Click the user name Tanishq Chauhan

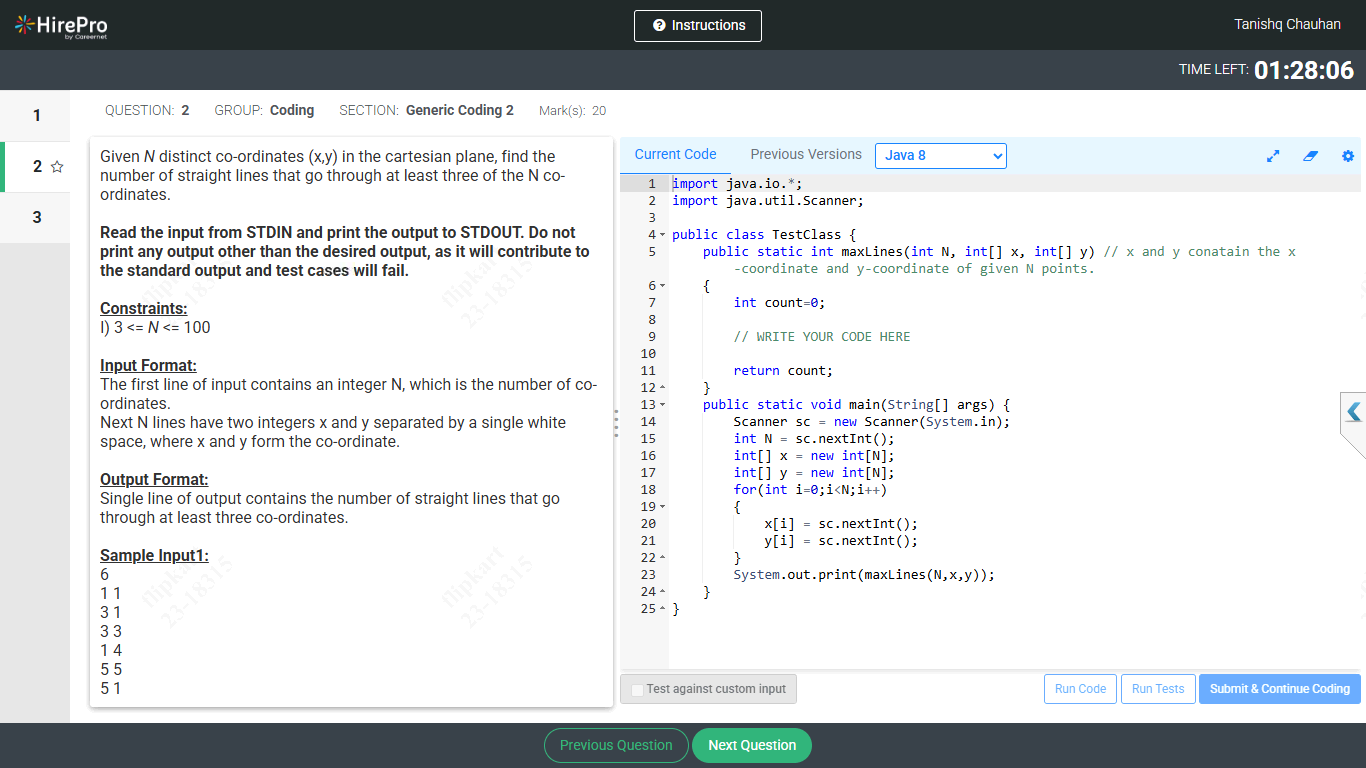(1288, 25)
